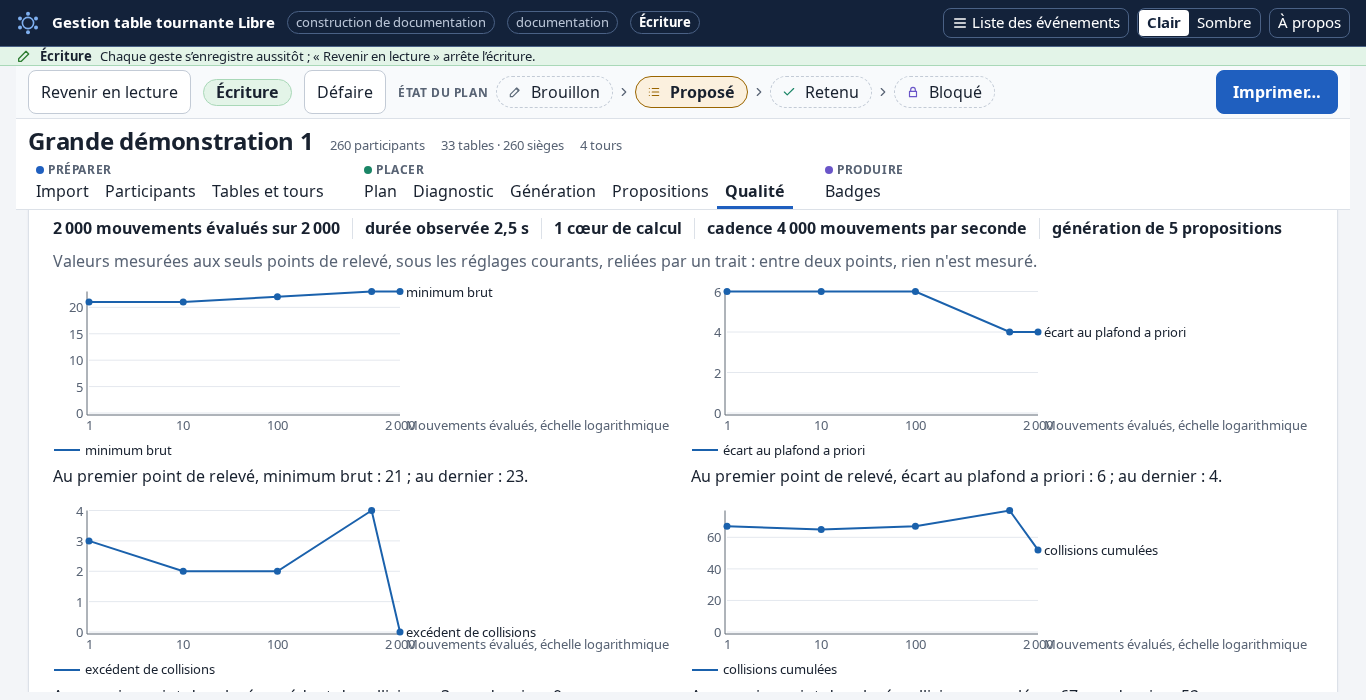Click the Écriture chip in header

[x=665, y=22]
